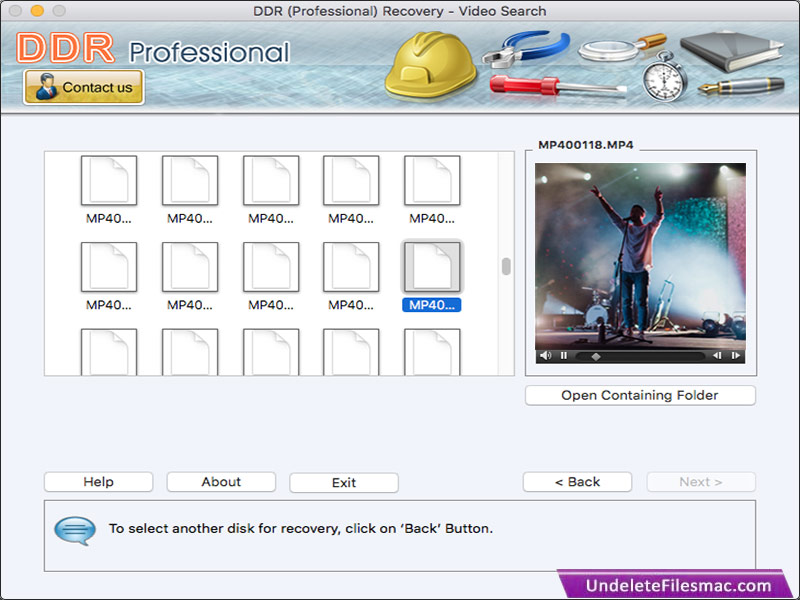Open Containing Folder of the video
This screenshot has width=800, height=600.
click(x=640, y=395)
